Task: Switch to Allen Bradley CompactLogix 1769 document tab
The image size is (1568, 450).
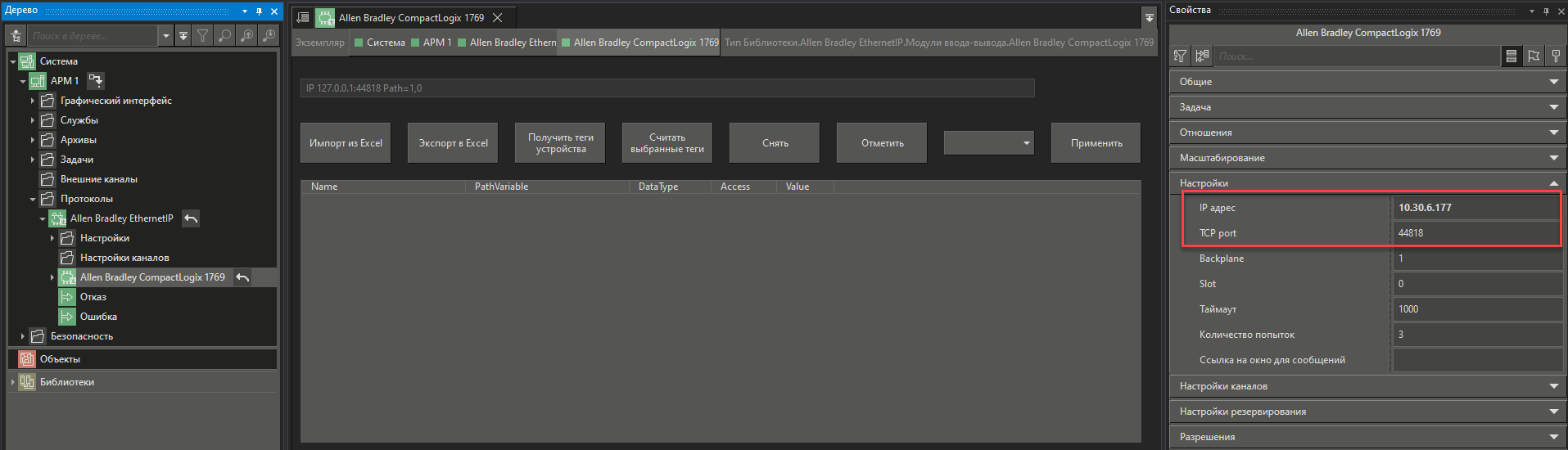Action: (411, 18)
